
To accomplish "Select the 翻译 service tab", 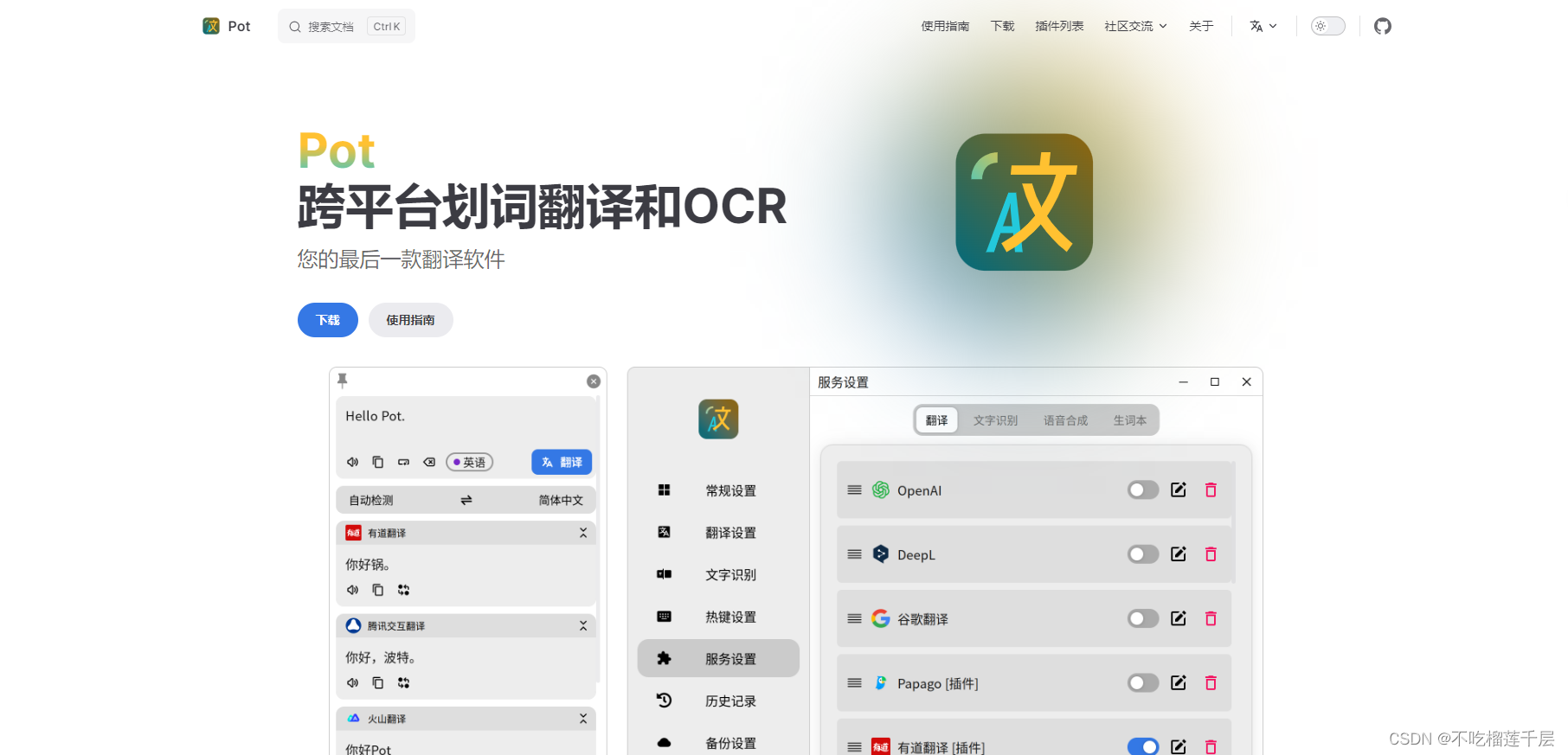I will tap(936, 420).
